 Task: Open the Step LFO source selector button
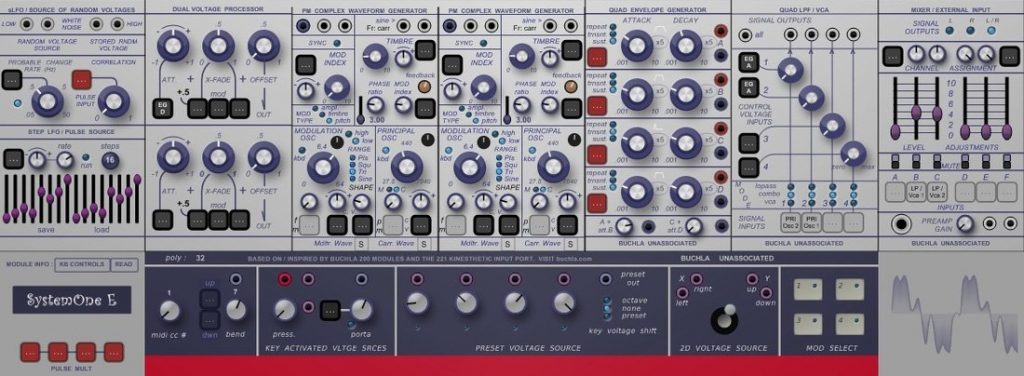(12, 159)
